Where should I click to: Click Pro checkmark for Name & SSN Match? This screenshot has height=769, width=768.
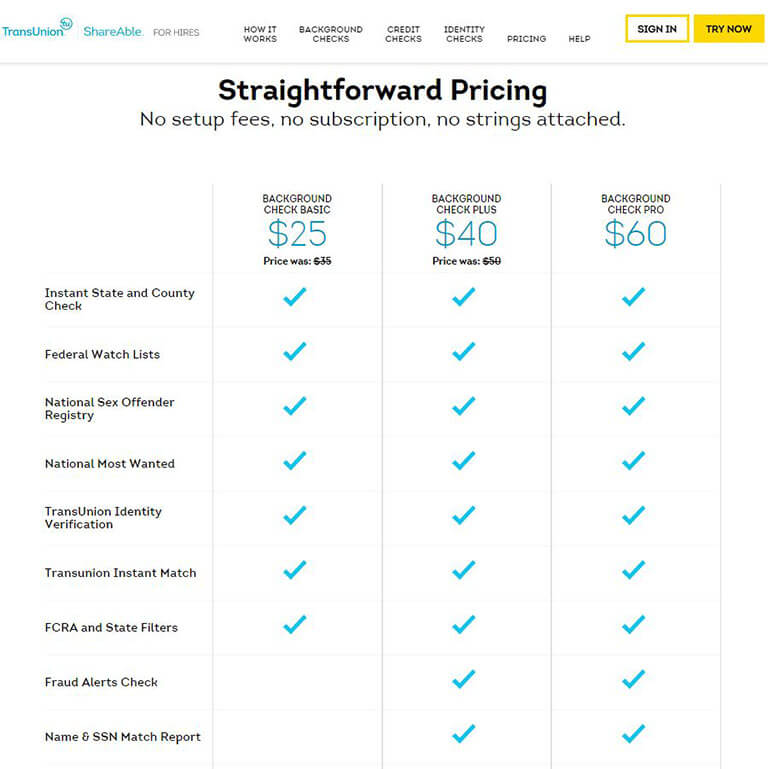pyautogui.click(x=634, y=734)
